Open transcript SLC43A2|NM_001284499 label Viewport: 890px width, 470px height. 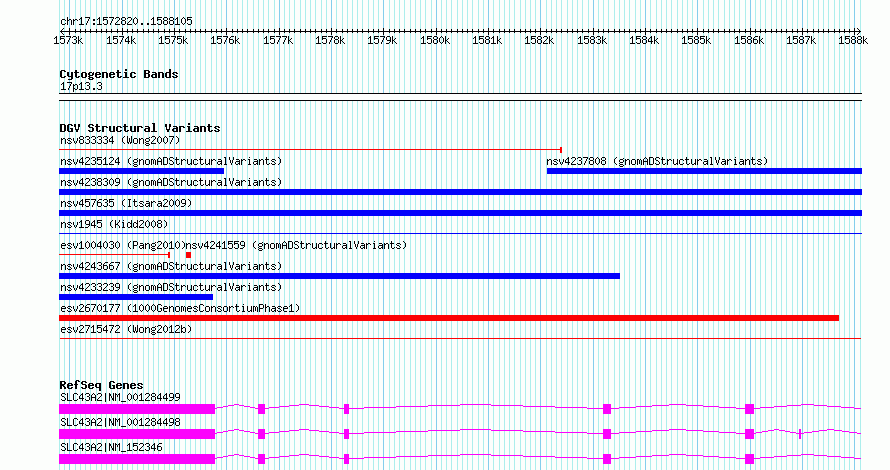point(120,397)
